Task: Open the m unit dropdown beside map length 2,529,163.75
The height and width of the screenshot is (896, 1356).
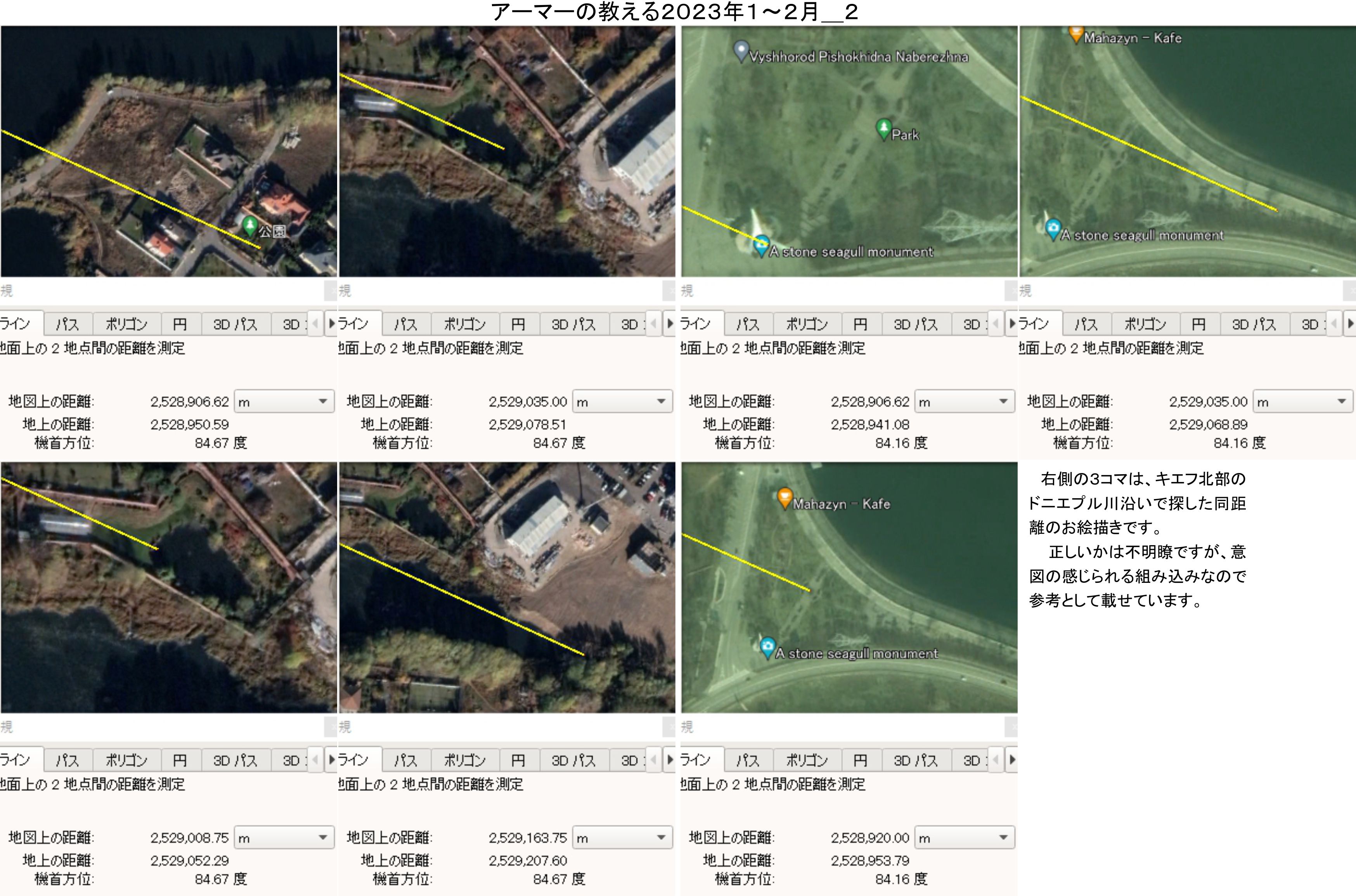Action: 623,838
